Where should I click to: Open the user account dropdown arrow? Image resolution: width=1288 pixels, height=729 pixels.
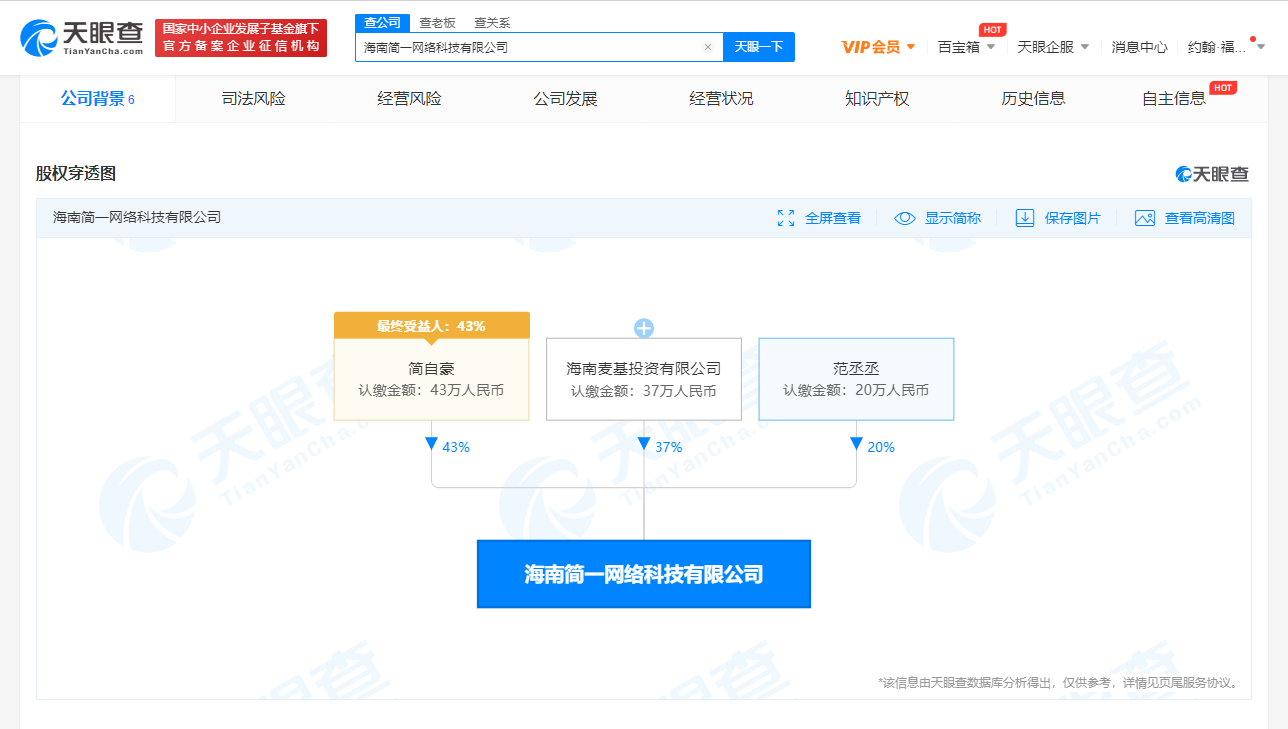(1260, 47)
